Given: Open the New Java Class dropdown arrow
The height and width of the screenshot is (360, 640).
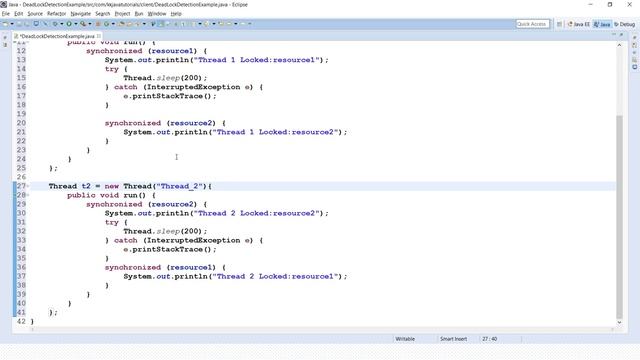Looking at the screenshot, I should click(x=113, y=24).
